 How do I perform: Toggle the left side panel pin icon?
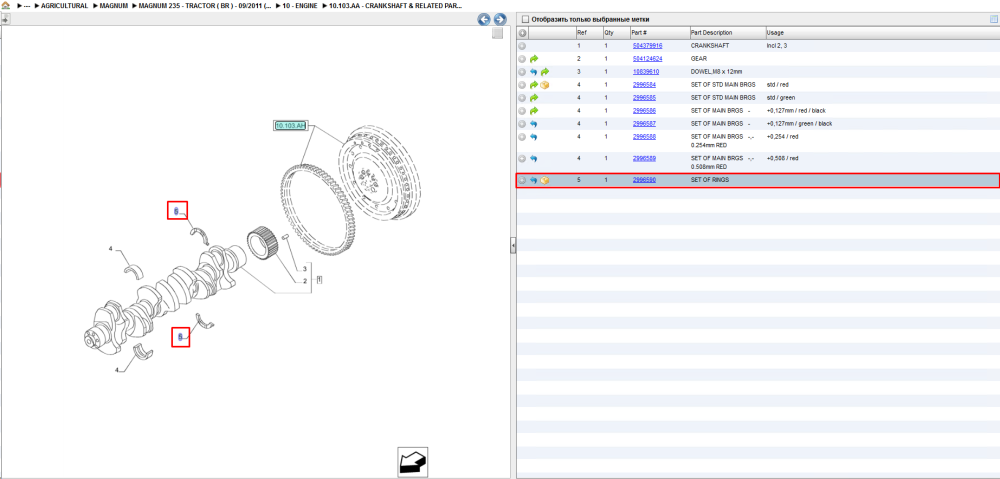click(4, 20)
